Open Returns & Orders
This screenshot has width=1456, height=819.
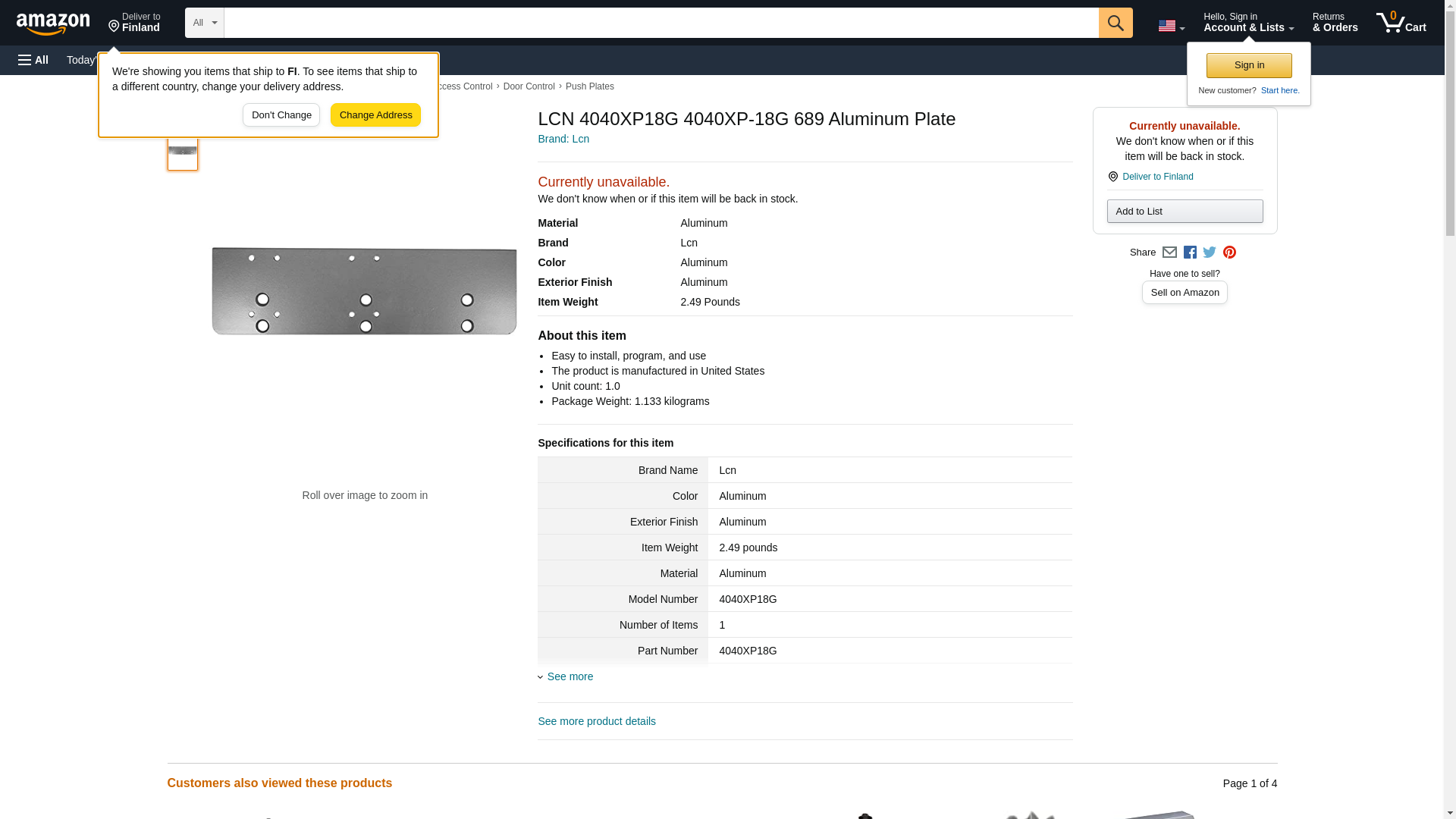coord(1335,23)
